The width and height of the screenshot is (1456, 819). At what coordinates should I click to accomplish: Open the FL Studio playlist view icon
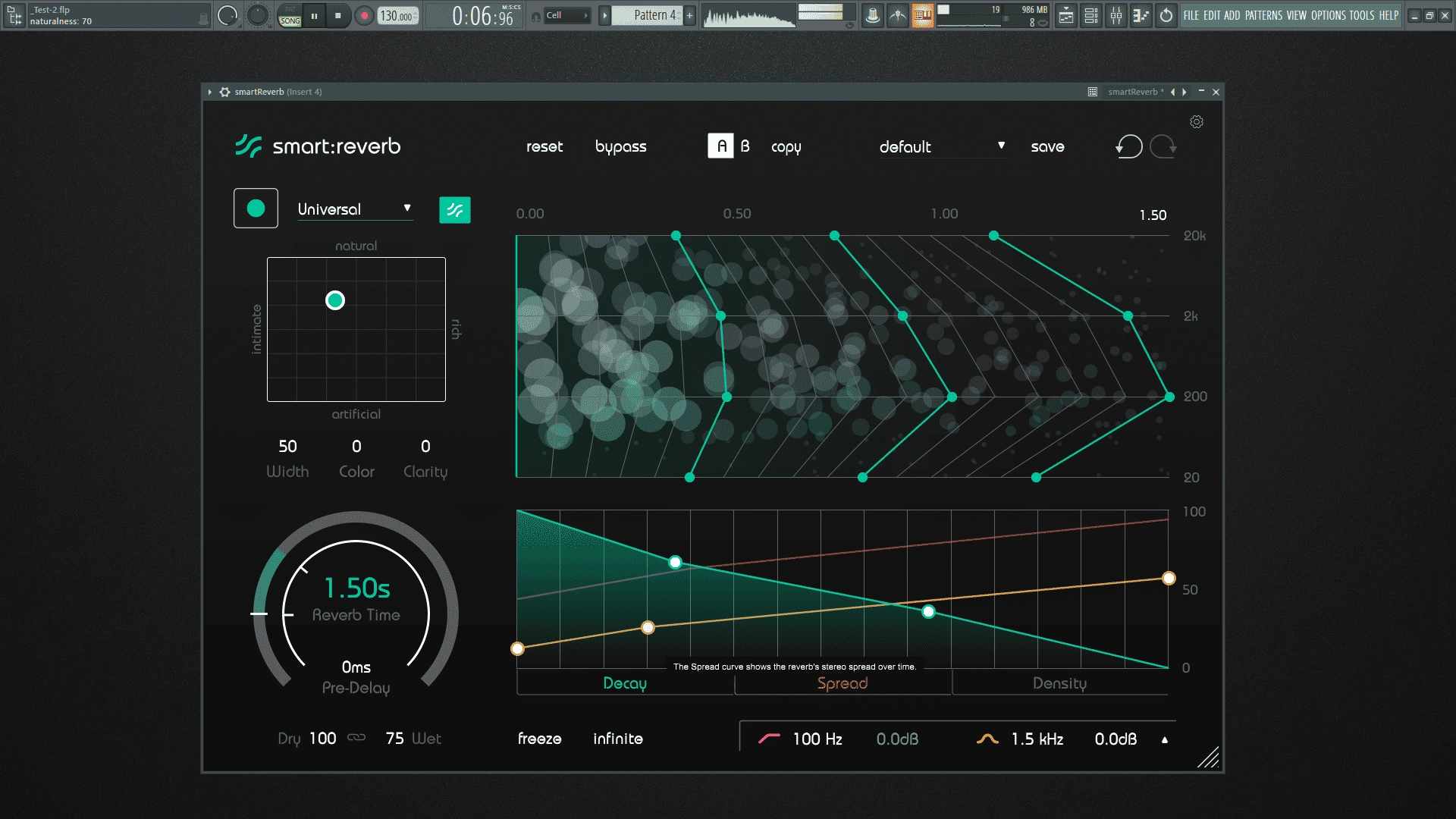(x=1066, y=15)
